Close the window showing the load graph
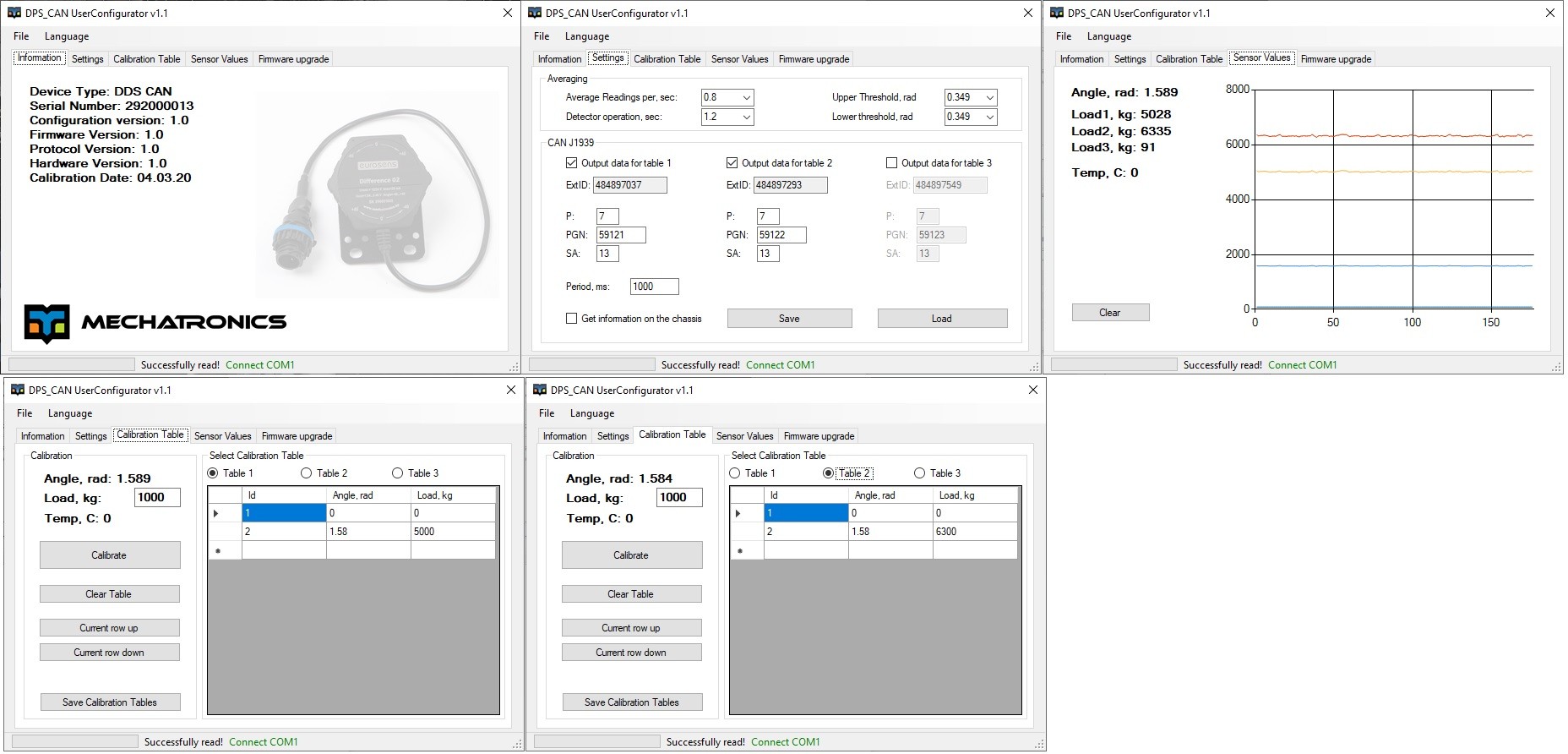 (1549, 13)
